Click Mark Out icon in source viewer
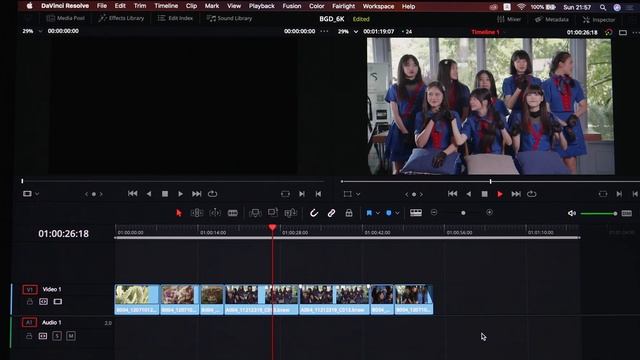The height and width of the screenshot is (360, 640). (x=318, y=194)
